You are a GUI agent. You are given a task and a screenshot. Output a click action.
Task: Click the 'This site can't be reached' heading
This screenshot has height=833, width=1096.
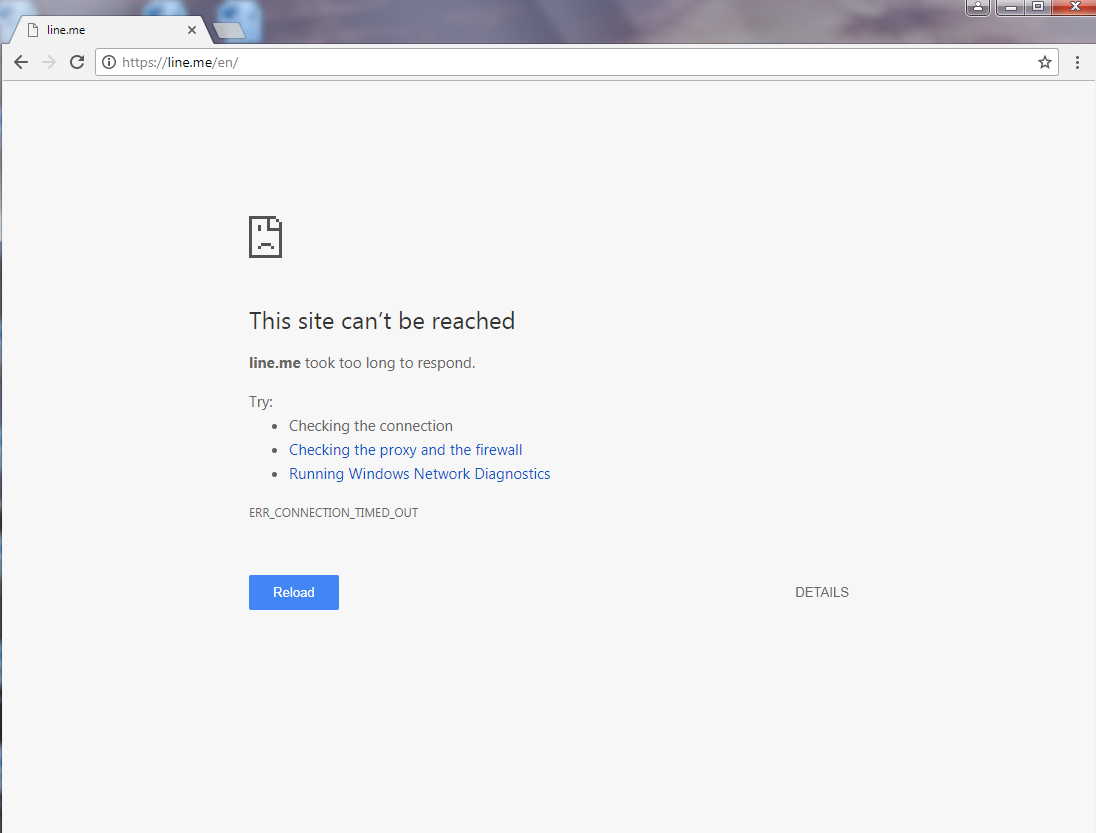pos(382,321)
